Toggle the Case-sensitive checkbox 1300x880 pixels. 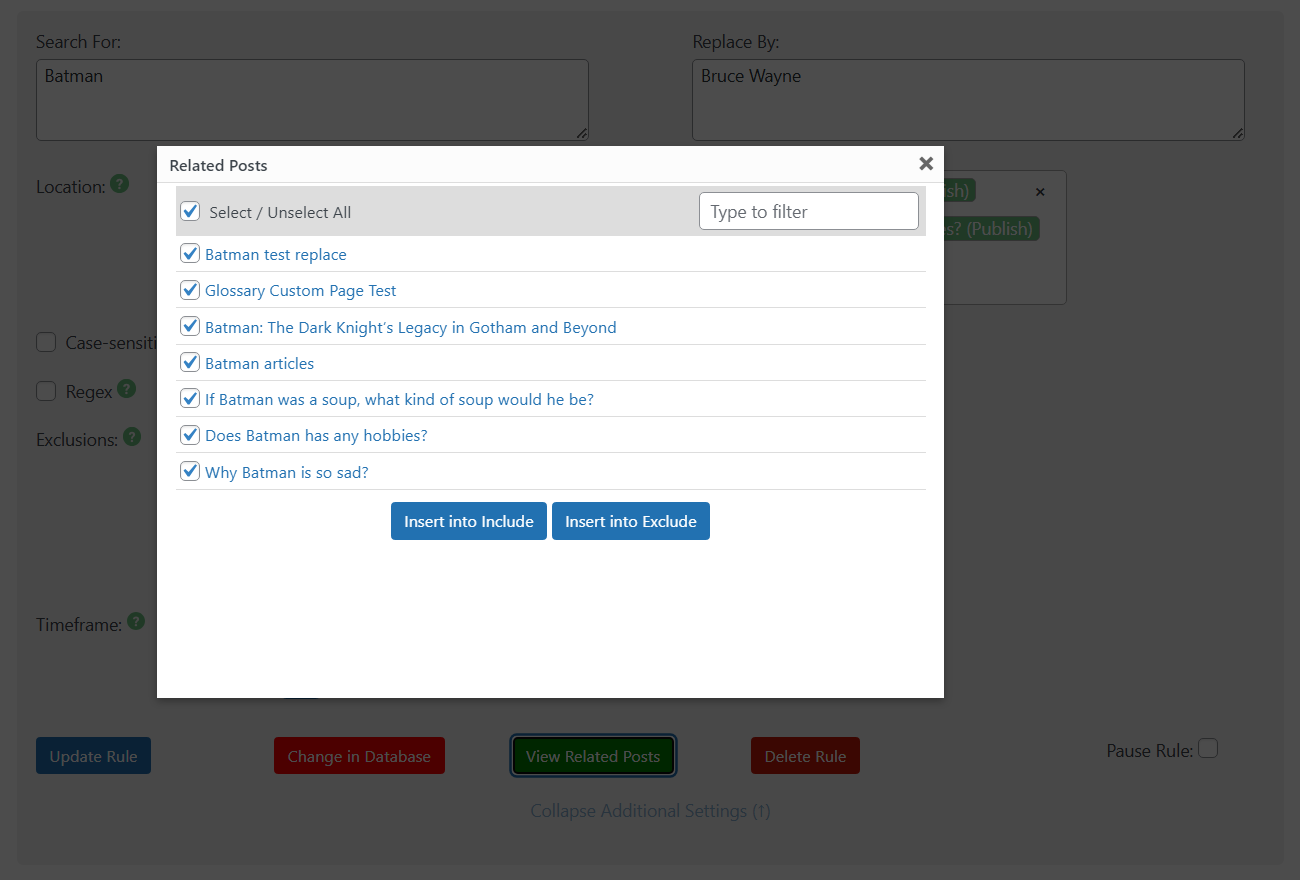tap(46, 342)
